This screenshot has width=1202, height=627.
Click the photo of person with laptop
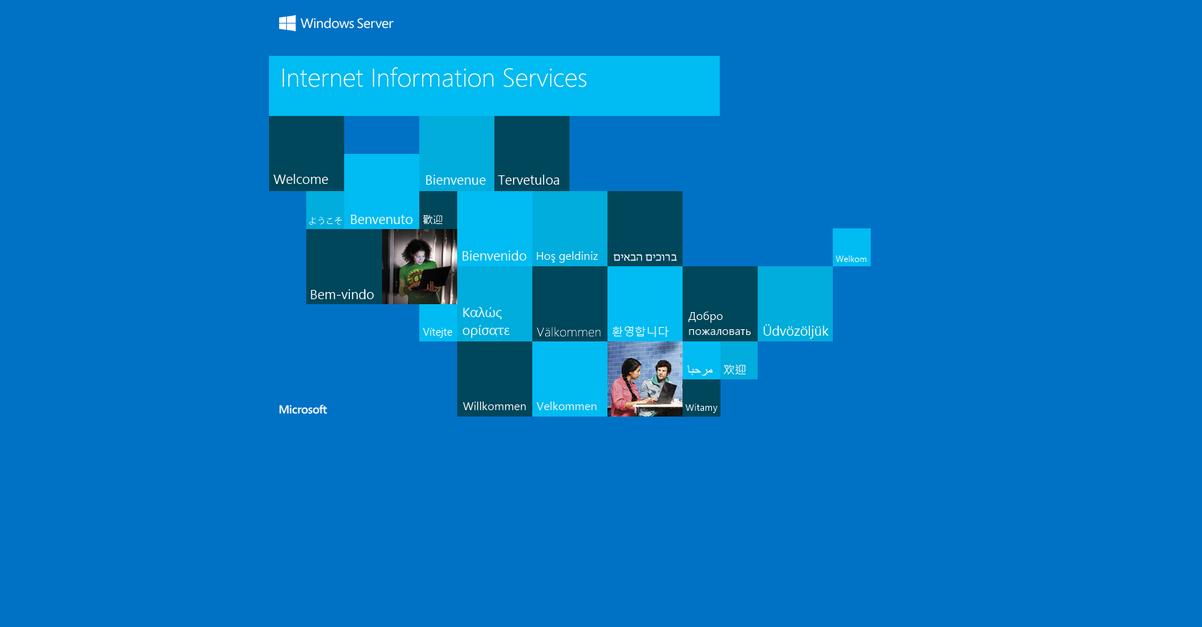pos(419,266)
